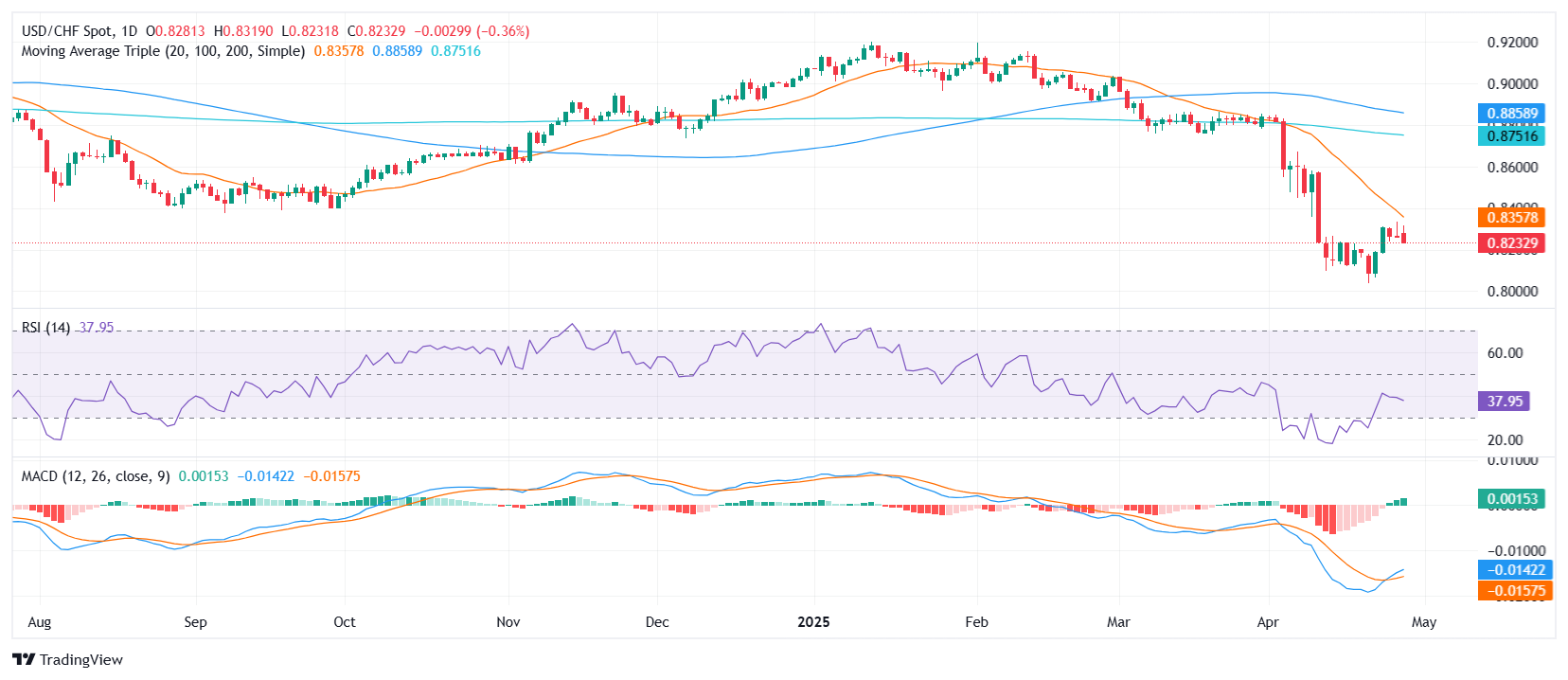Screen dimensions: 1568x680
Task: Click the Apr label on the time axis
Action: (1268, 622)
